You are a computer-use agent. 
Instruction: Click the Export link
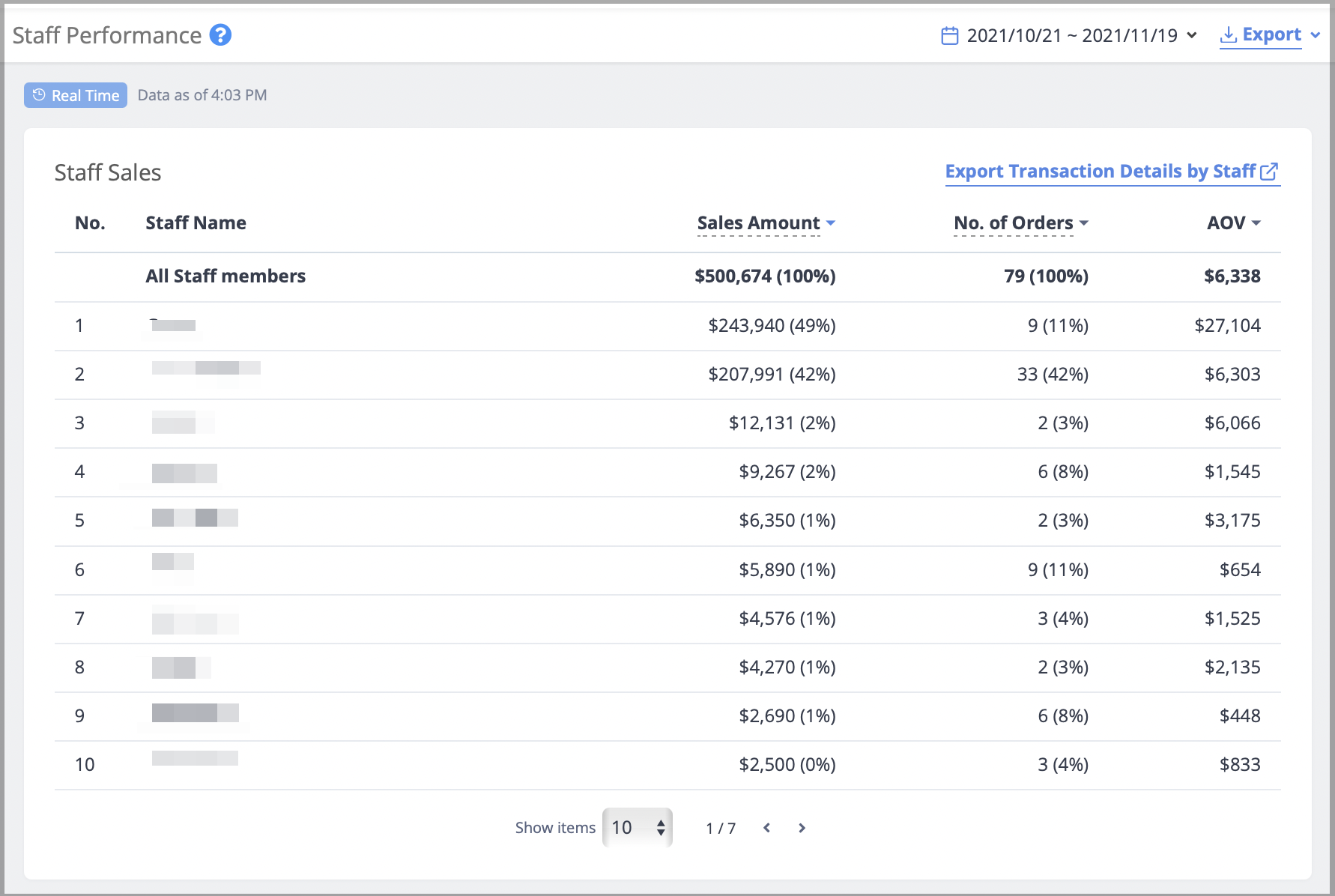(1271, 34)
